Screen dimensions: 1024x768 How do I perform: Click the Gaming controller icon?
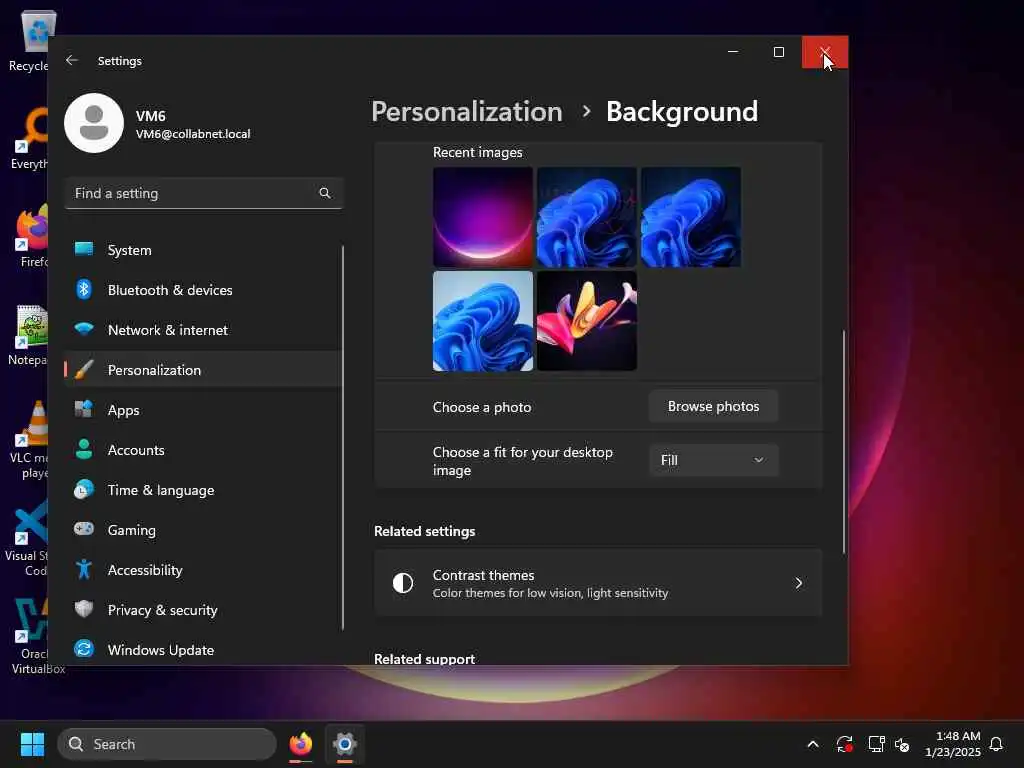coord(84,529)
